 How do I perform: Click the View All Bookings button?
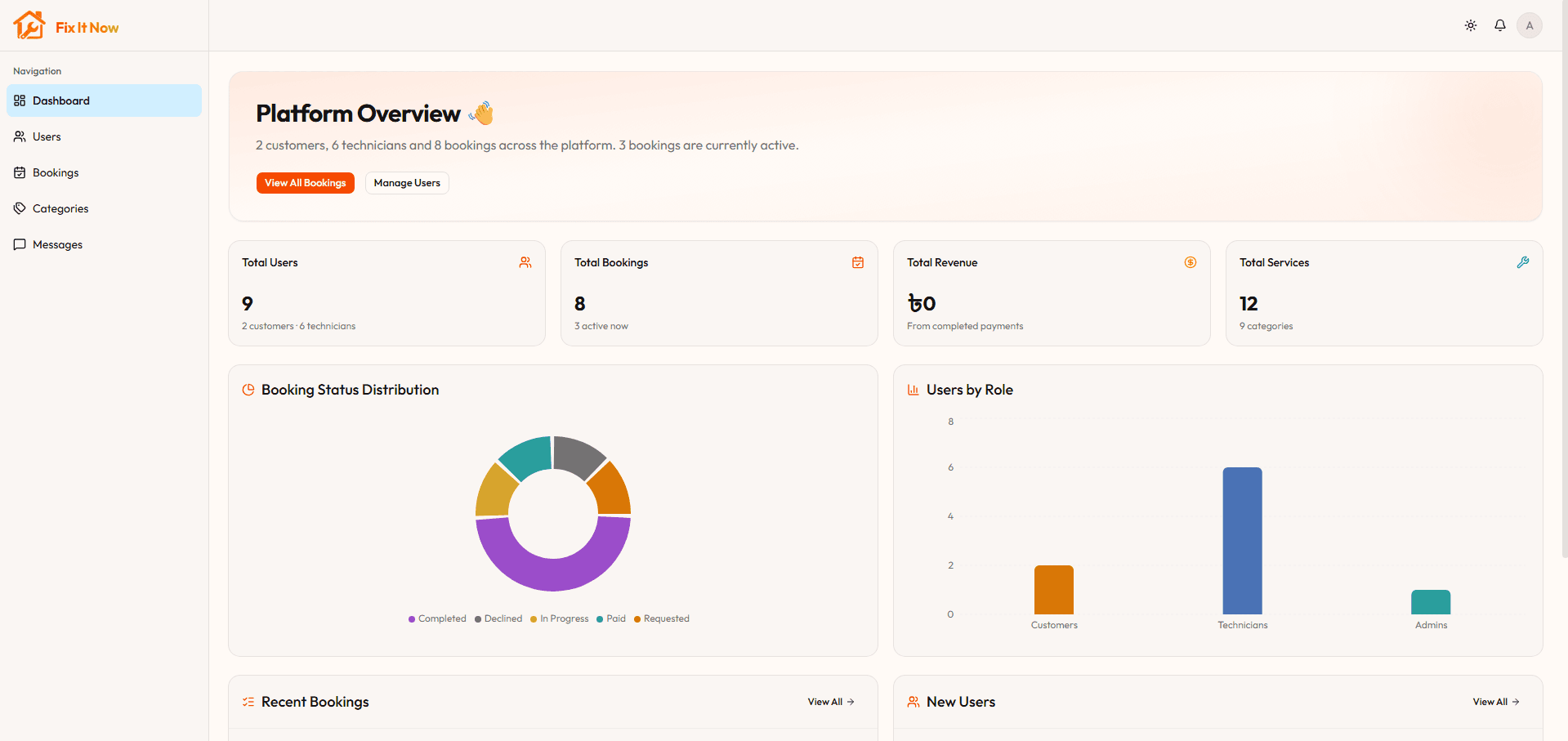coord(306,183)
